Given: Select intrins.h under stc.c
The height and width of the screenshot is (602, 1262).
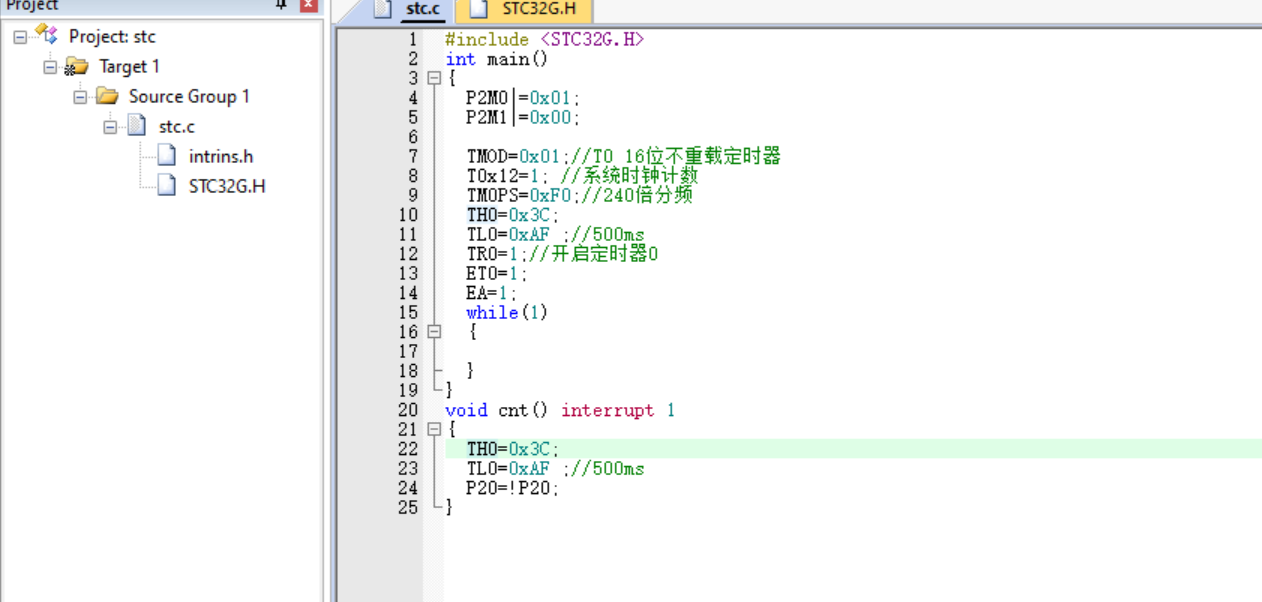Looking at the screenshot, I should [x=220, y=156].
